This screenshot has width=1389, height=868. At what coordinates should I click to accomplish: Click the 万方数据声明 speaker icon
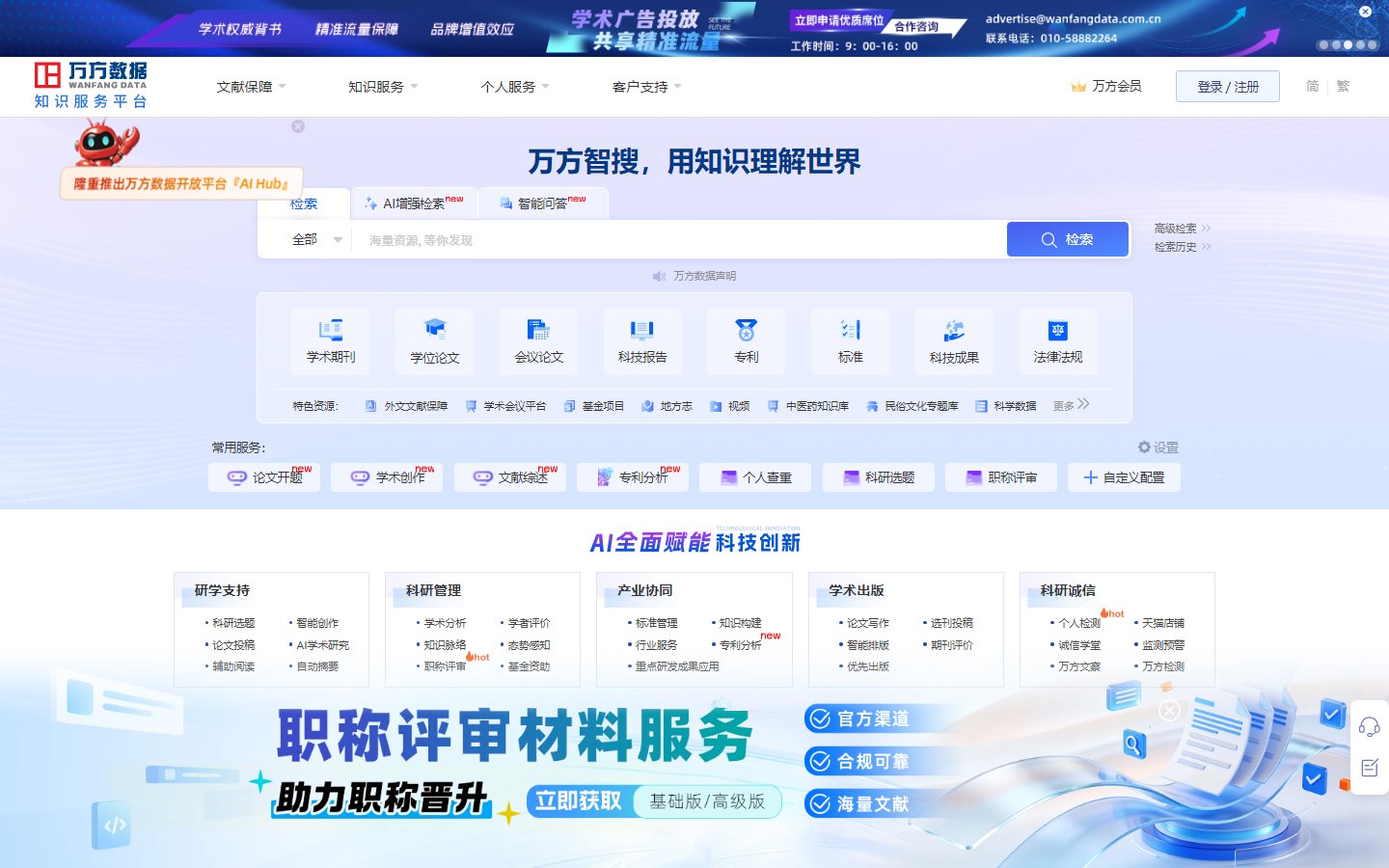660,277
